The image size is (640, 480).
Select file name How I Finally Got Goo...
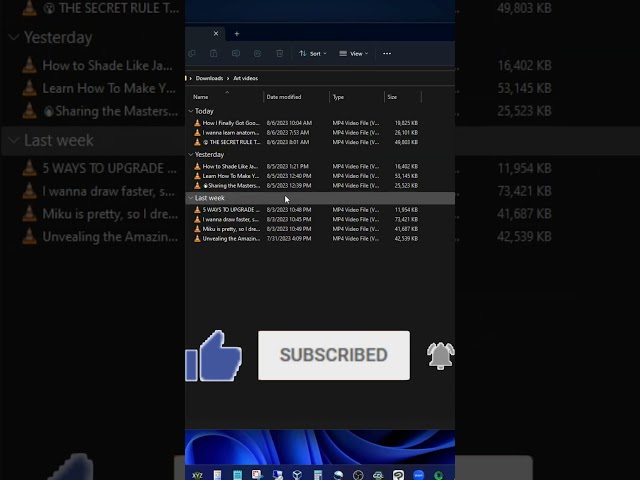coord(231,123)
